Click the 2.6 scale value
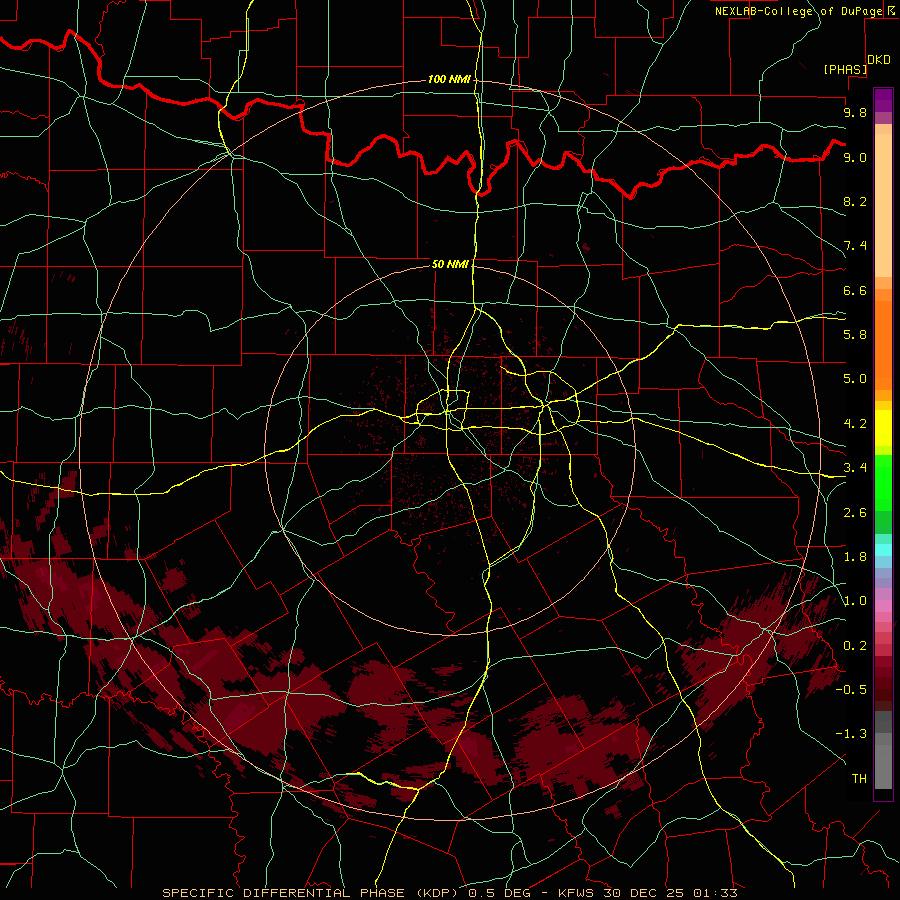 tap(855, 513)
